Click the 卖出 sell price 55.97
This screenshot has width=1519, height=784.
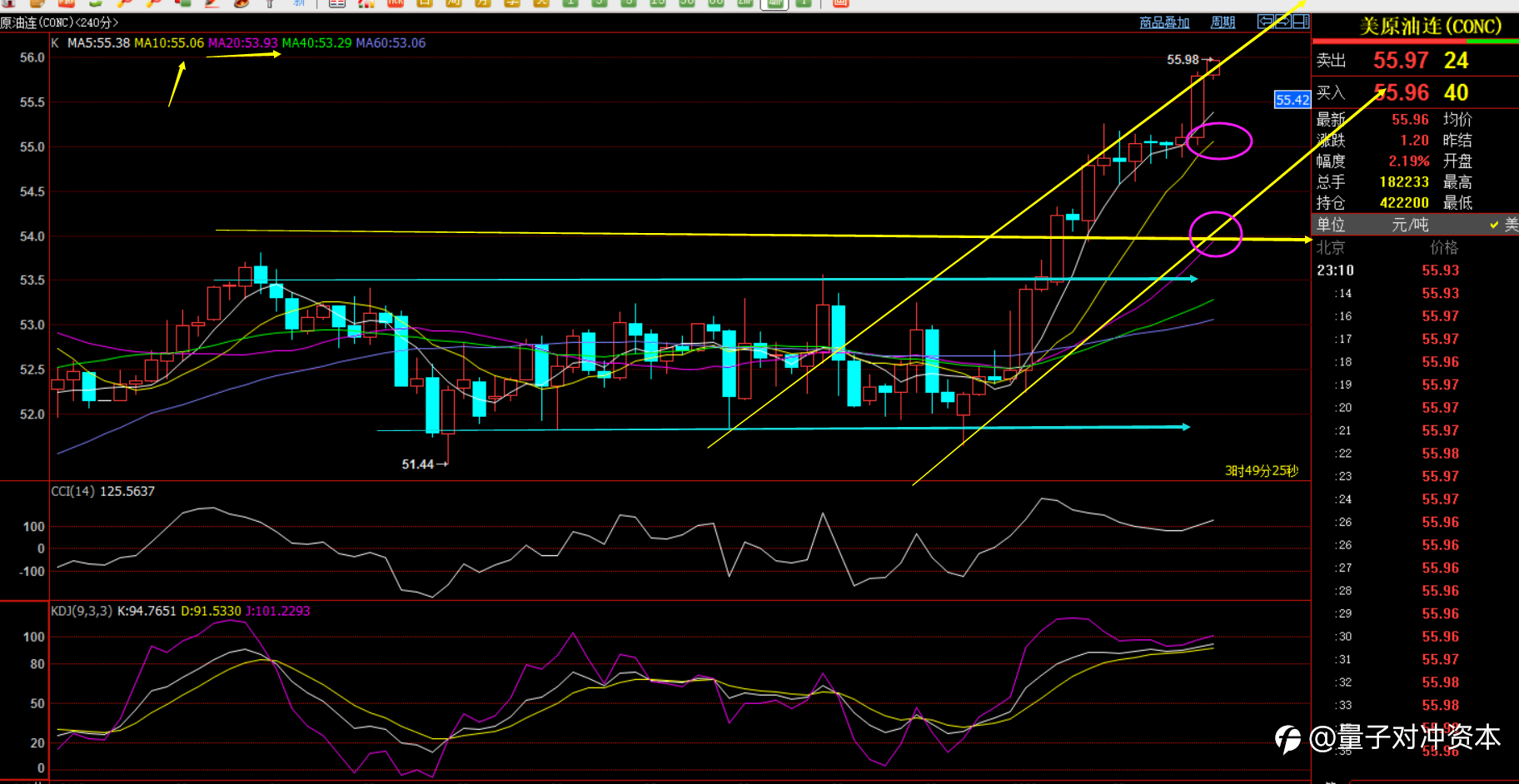1401,61
